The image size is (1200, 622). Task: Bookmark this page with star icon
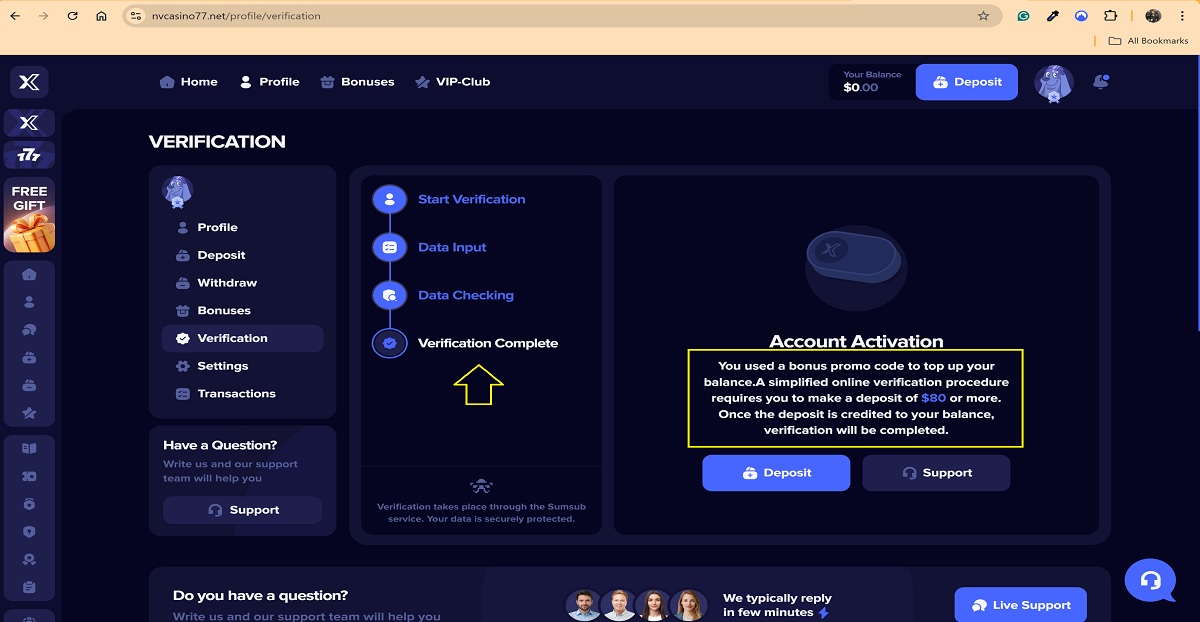pyautogui.click(x=983, y=16)
